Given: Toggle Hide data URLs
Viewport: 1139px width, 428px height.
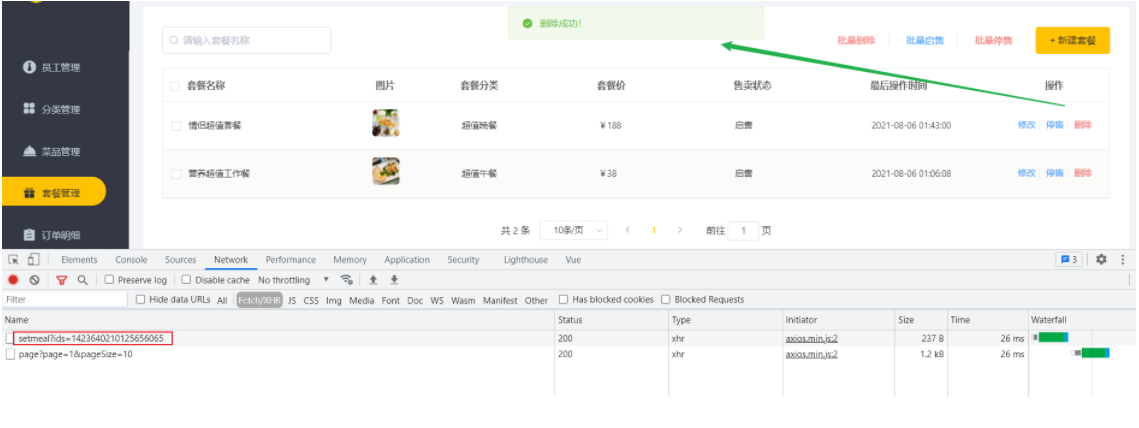Looking at the screenshot, I should [x=141, y=299].
